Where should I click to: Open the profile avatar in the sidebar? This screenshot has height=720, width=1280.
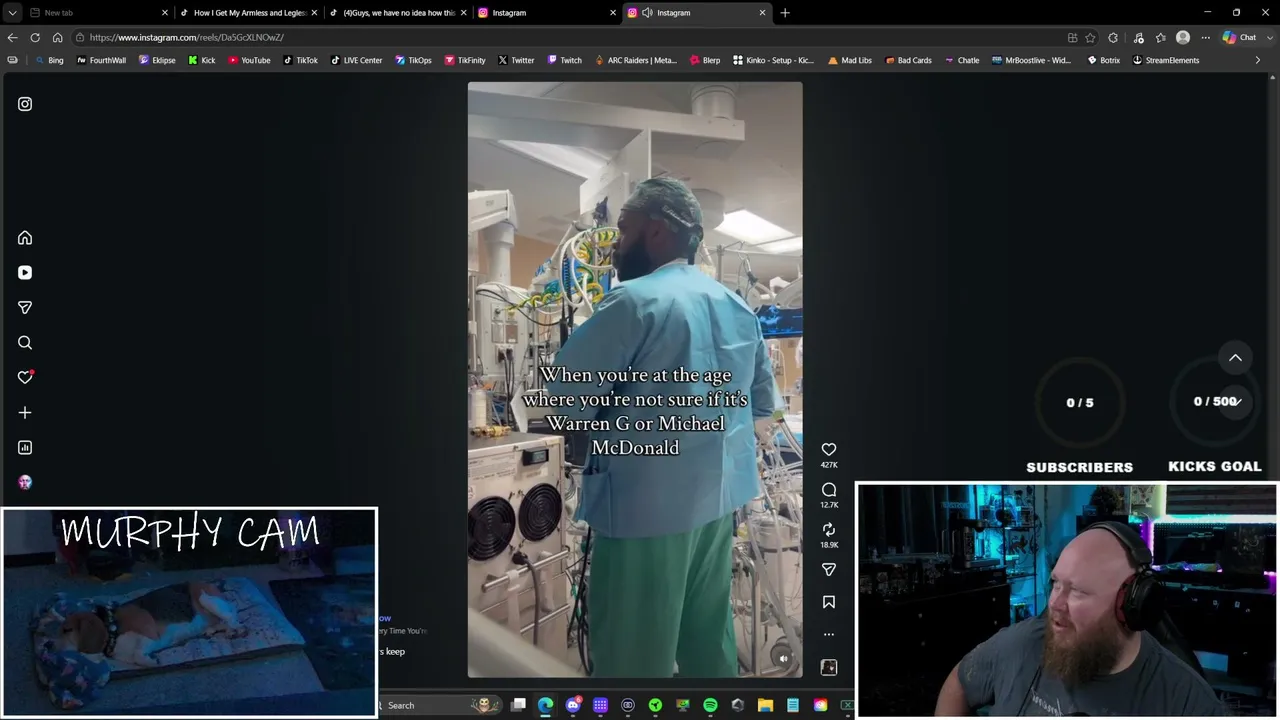click(25, 482)
